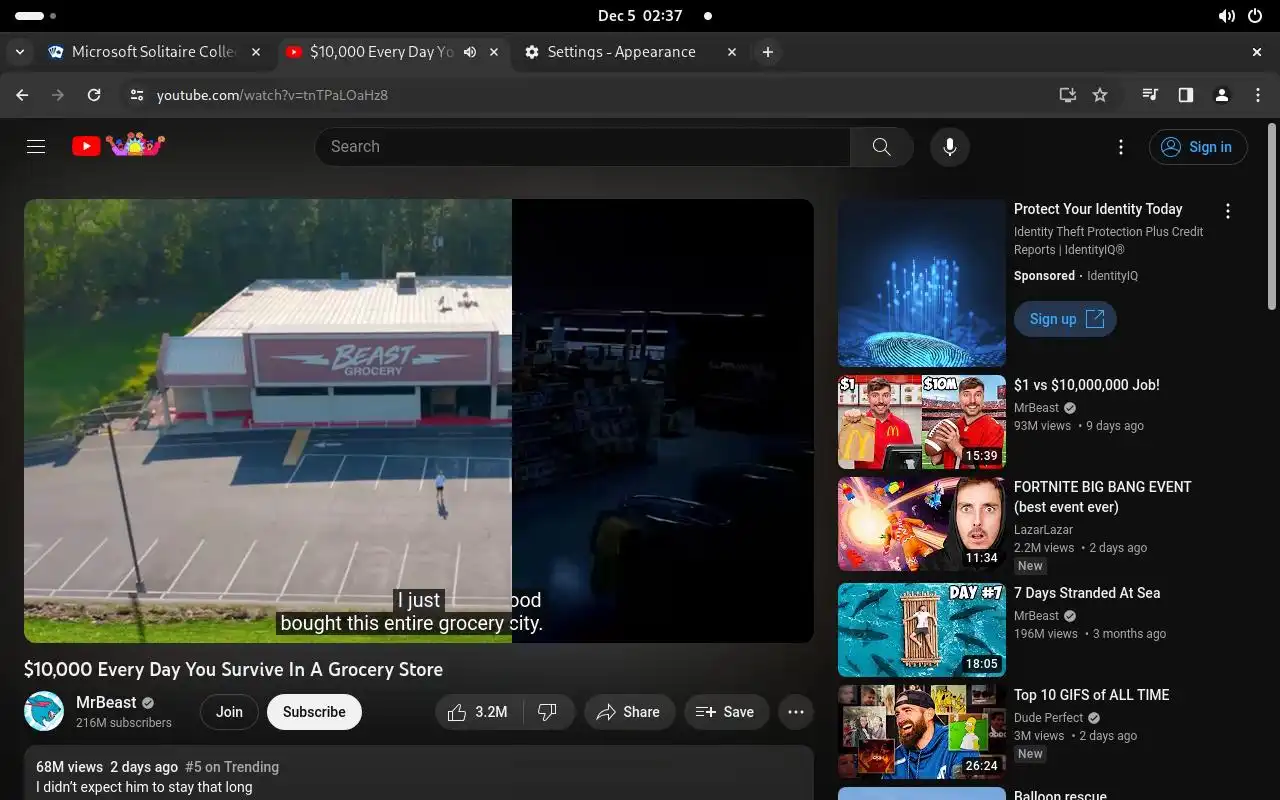Focus the YouTube search field
This screenshot has height=800, width=1280.
pos(582,147)
